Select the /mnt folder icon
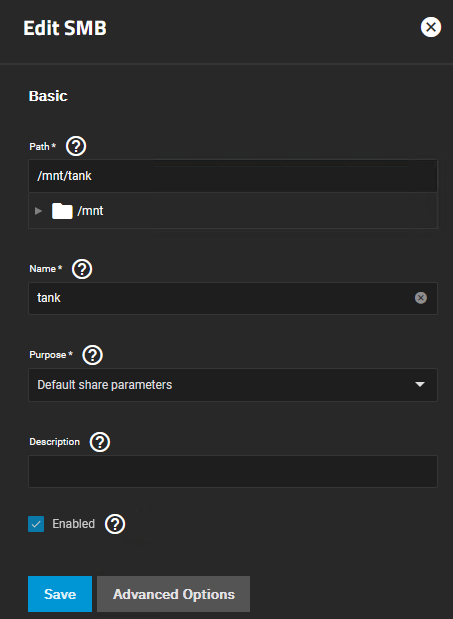Viewport: 453px width, 619px height. [x=62, y=211]
